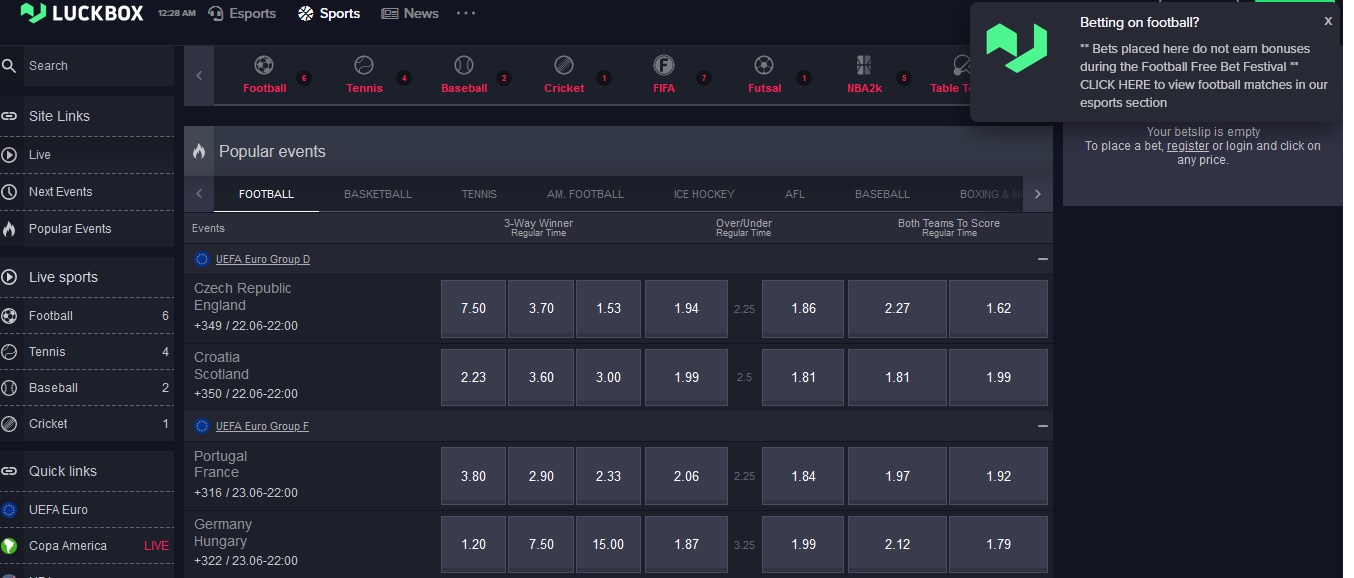Image resolution: width=1354 pixels, height=578 pixels.
Task: Click the Popular Events flame icon in sidebar
Action: 9,229
